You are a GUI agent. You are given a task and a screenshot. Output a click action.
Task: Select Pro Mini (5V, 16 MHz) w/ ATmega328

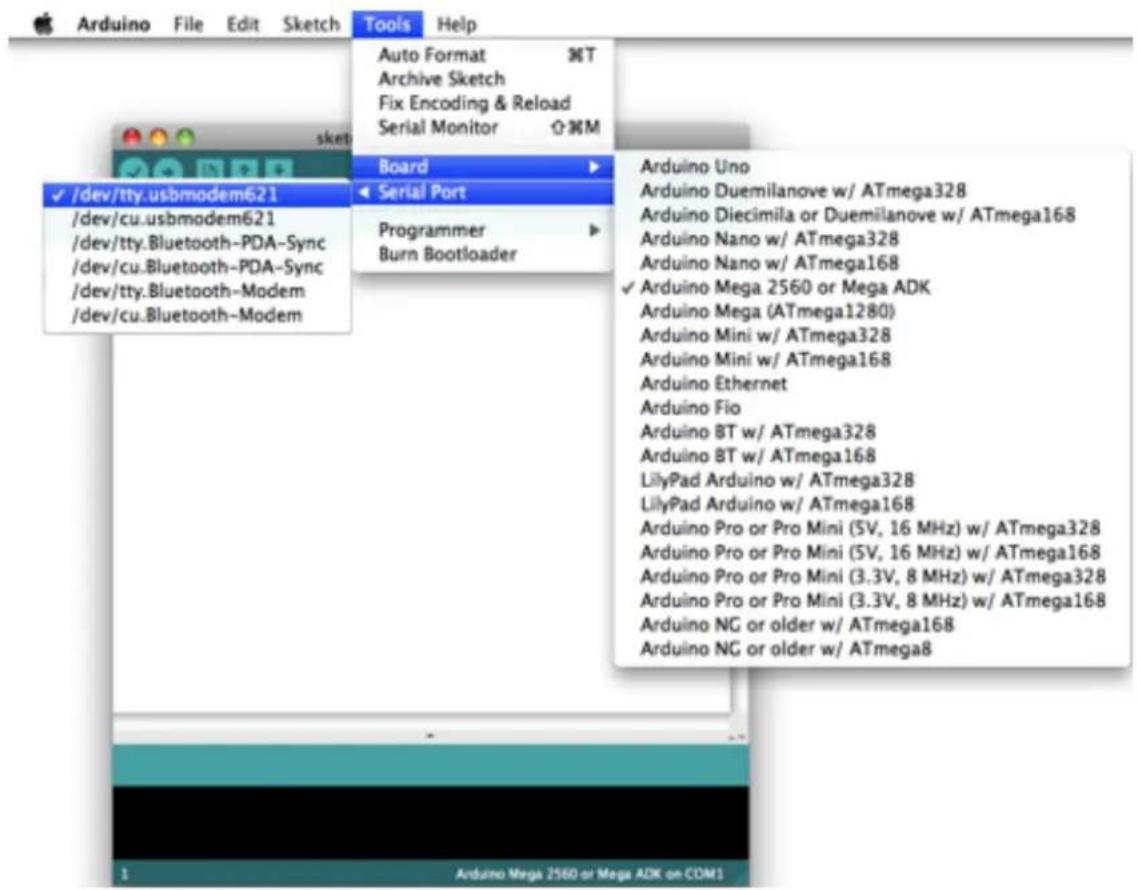click(x=872, y=528)
